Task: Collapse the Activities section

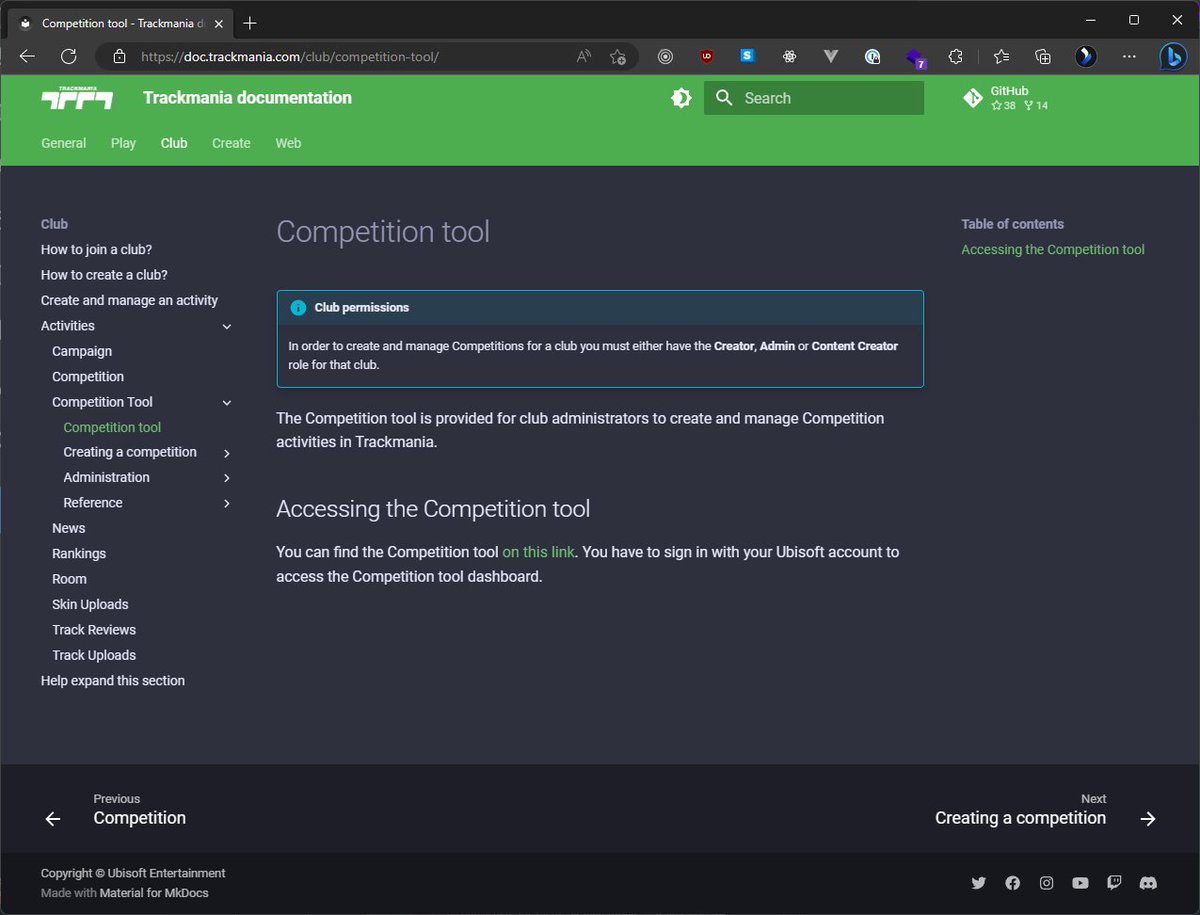Action: [227, 326]
